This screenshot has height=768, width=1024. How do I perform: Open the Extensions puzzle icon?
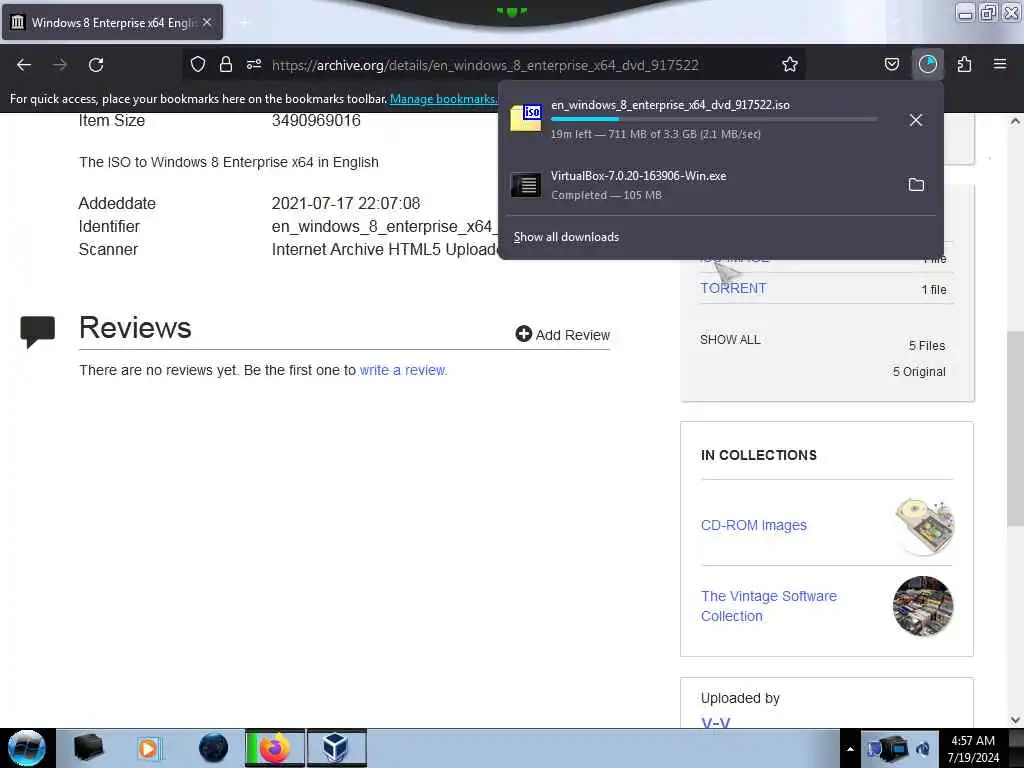[x=964, y=64]
